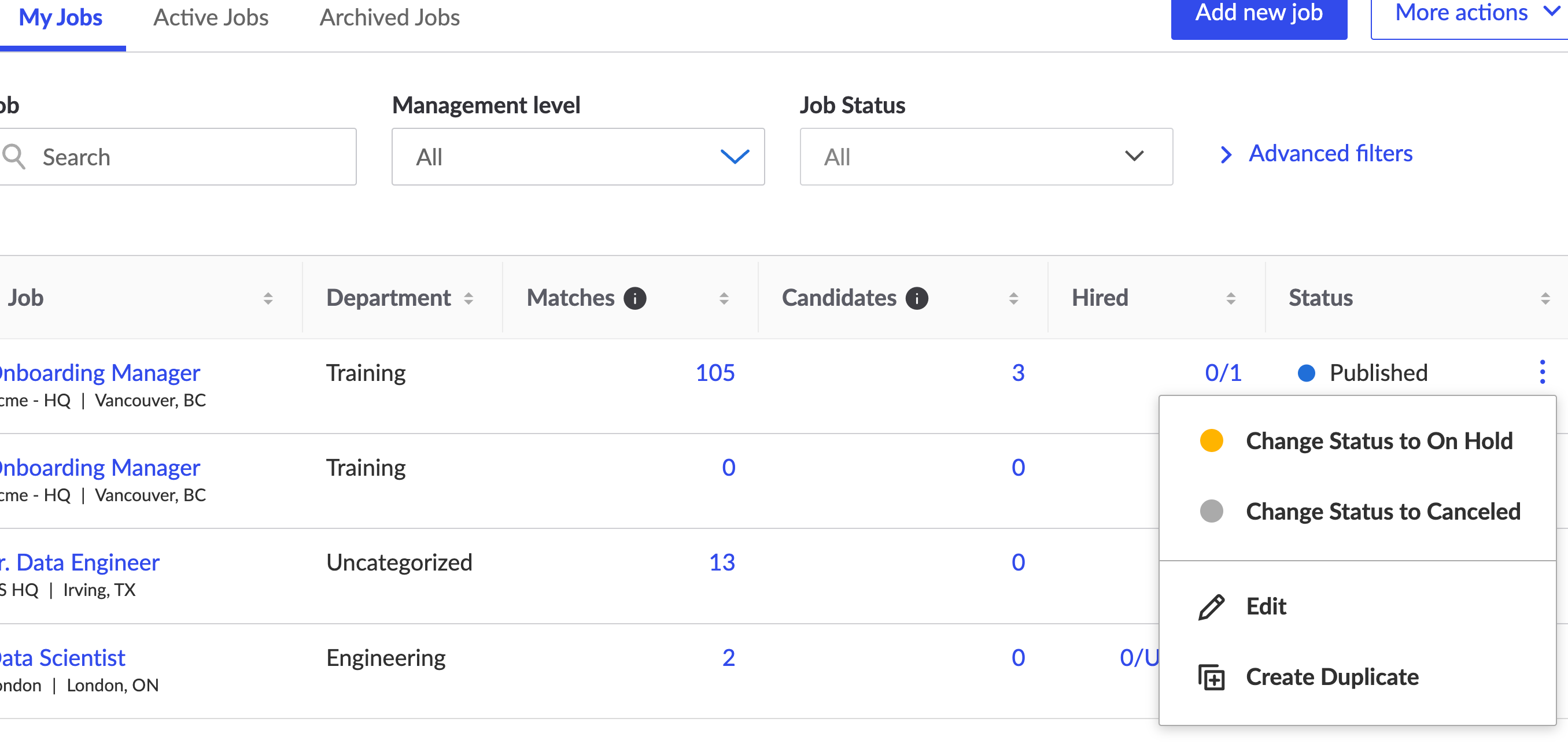This screenshot has width=1568, height=748.
Task: Click the search magnifier icon
Action: point(13,156)
